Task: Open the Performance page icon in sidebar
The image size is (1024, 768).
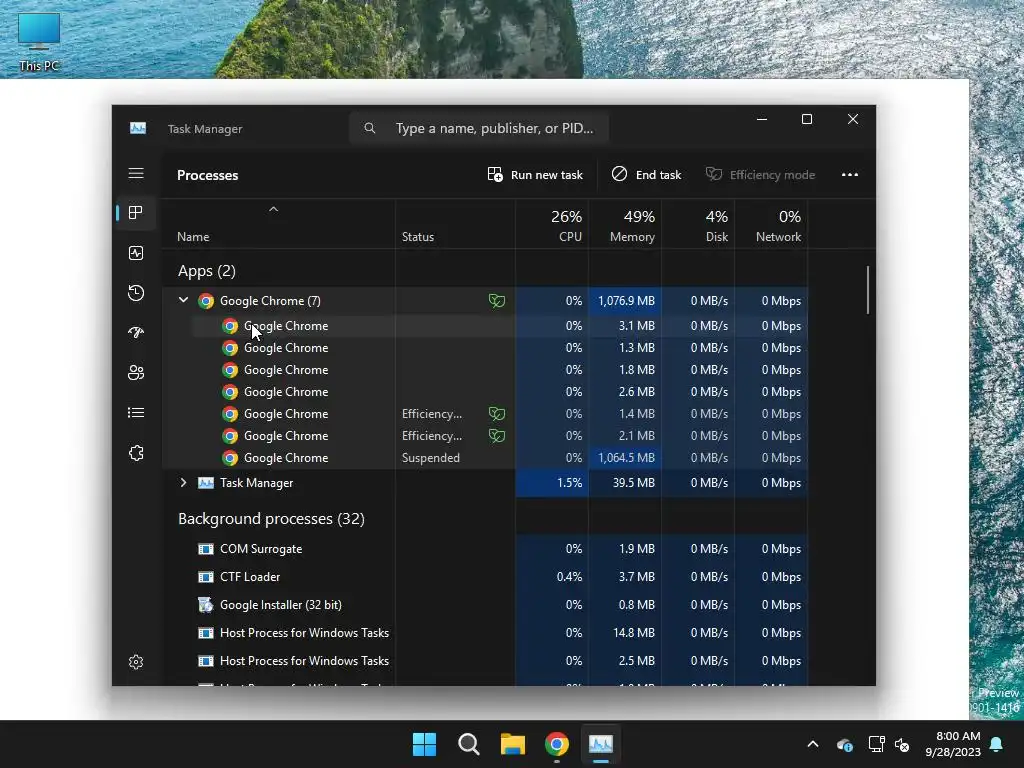Action: pos(136,253)
